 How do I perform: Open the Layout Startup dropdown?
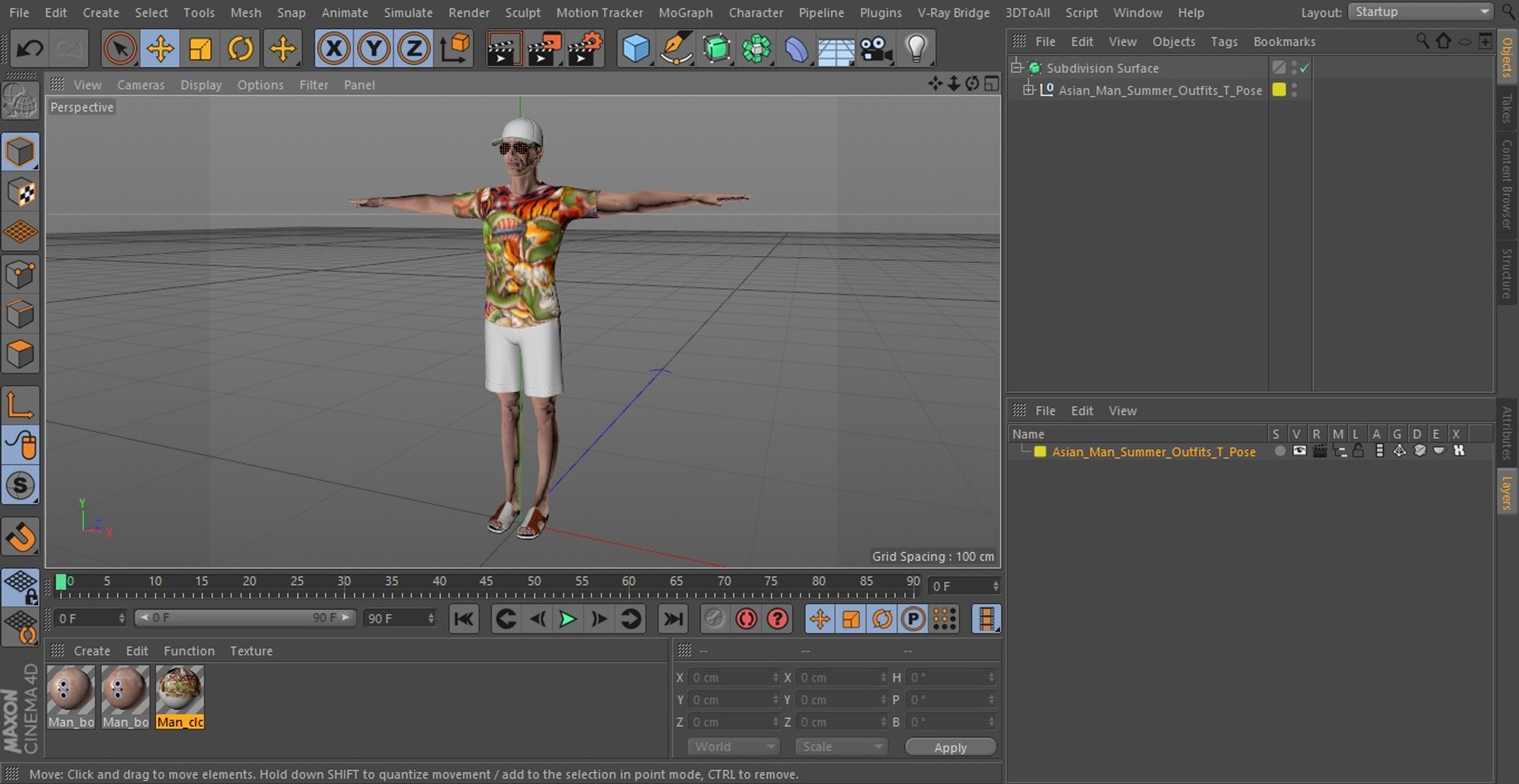click(1420, 12)
